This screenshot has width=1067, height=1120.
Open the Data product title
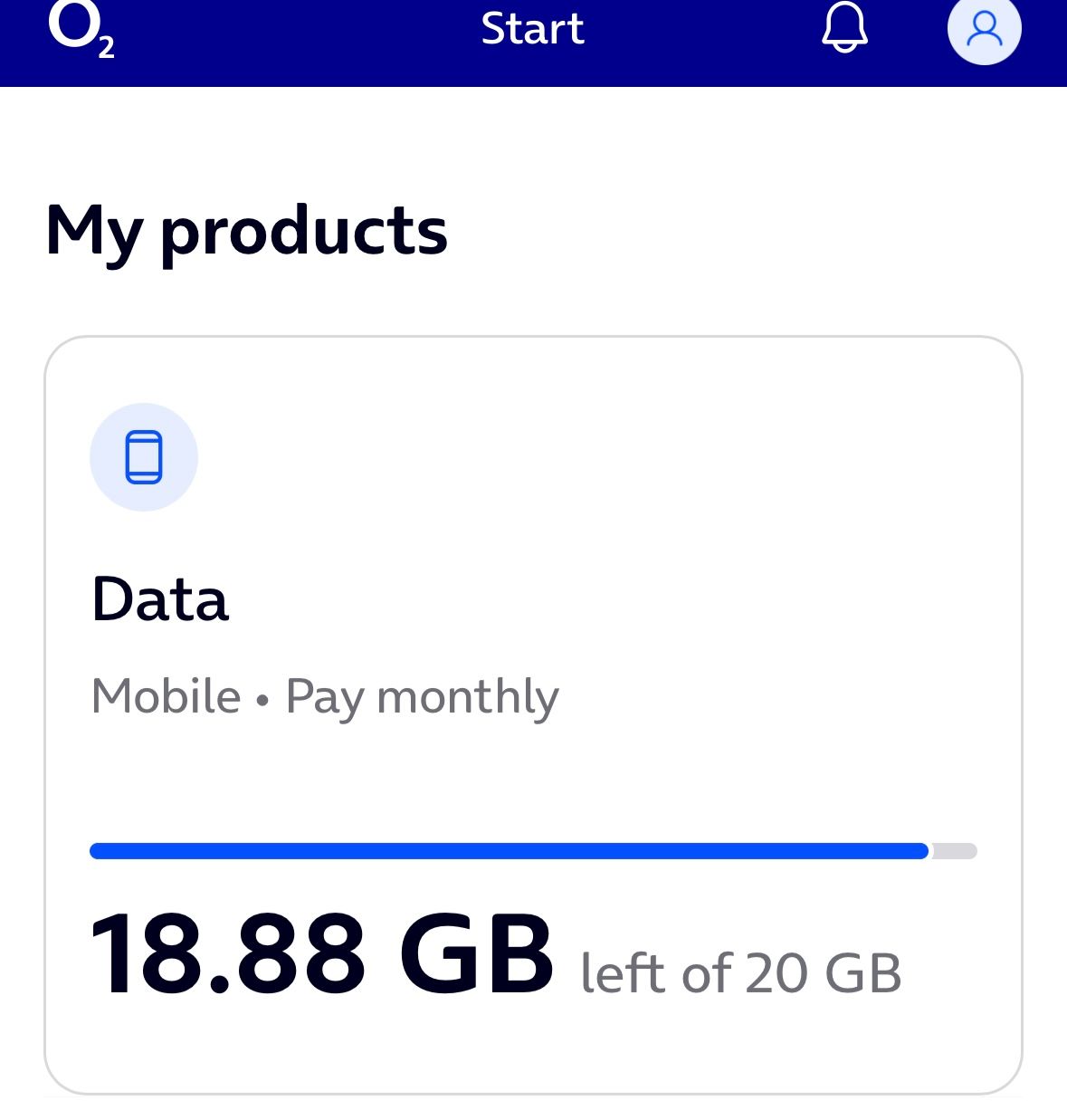tap(160, 599)
